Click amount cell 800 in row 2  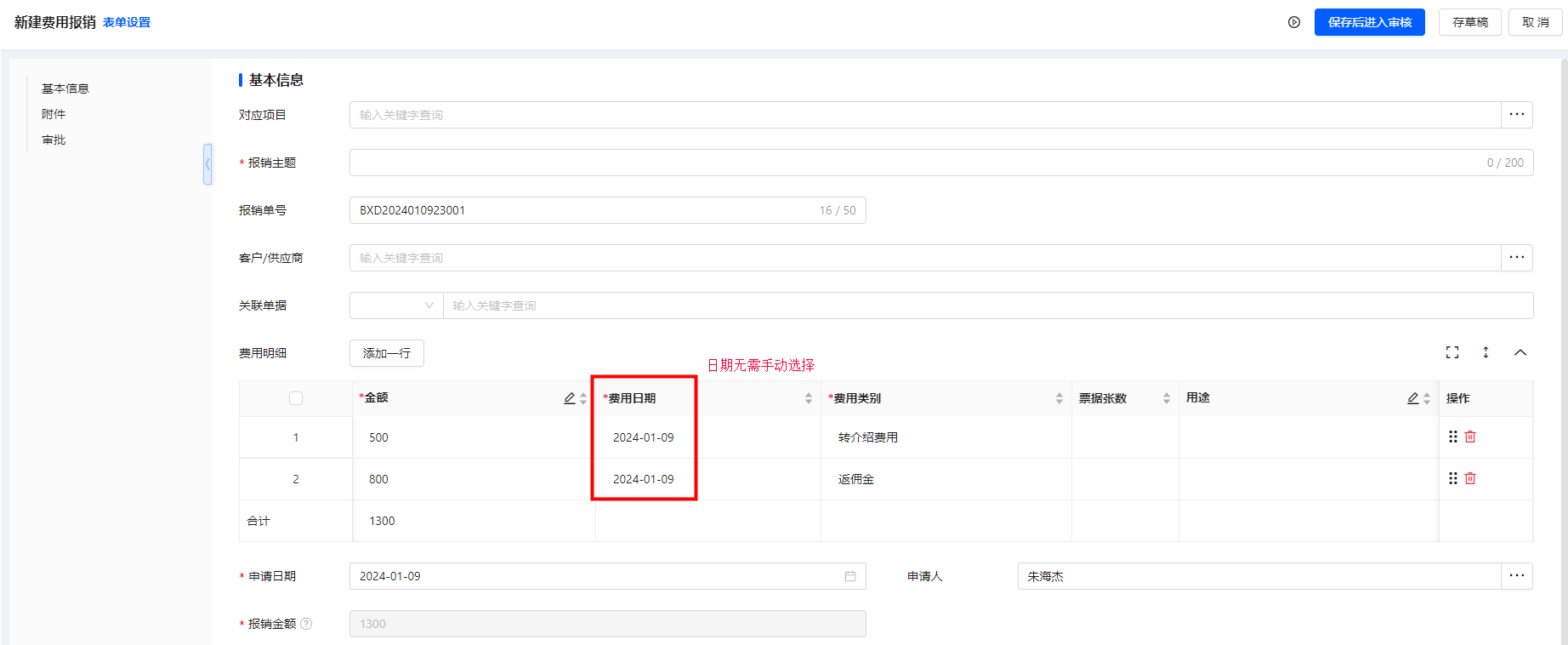474,479
